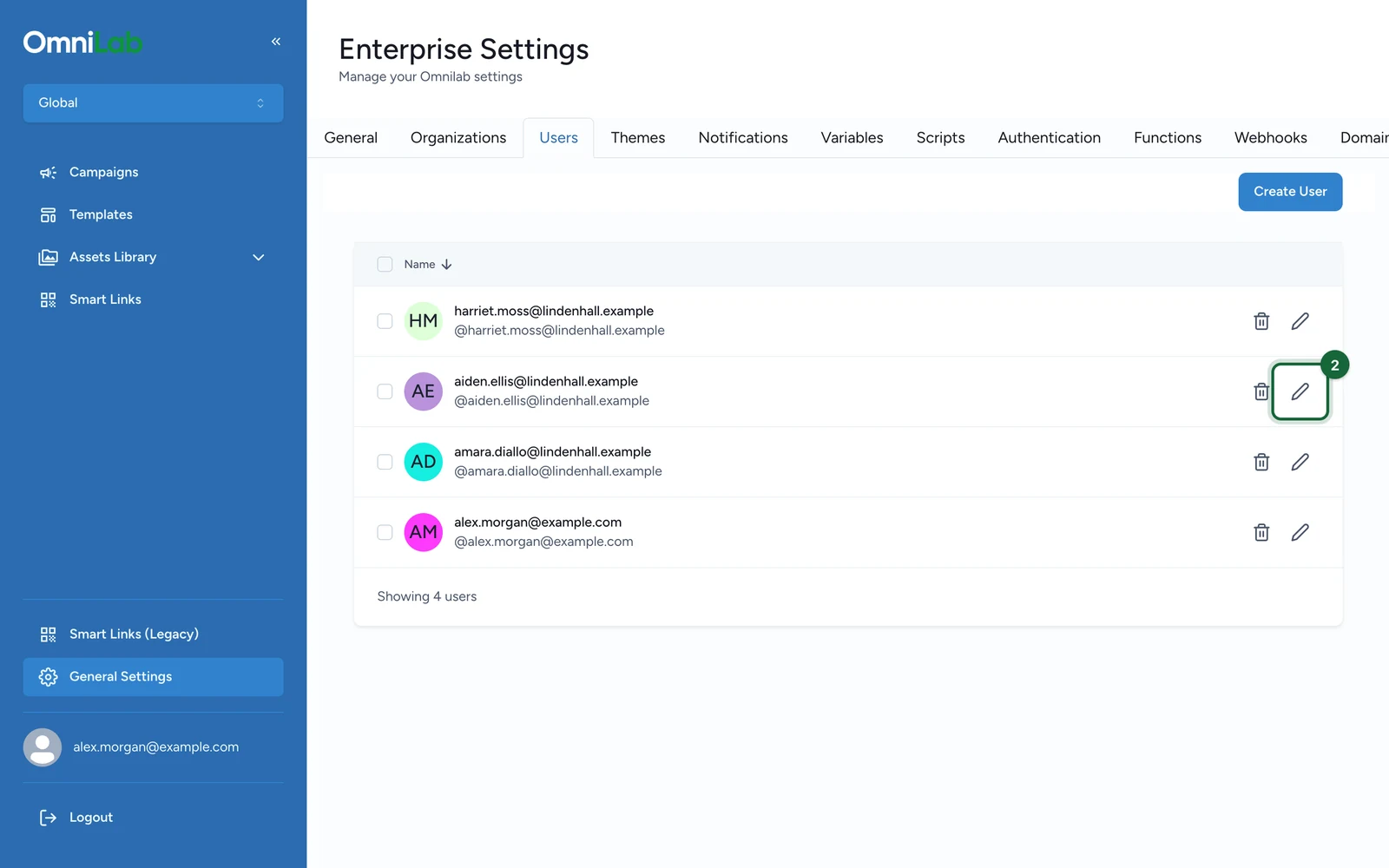Edit aiden.ellis user with pencil icon
Image resolution: width=1389 pixels, height=868 pixels.
click(x=1300, y=391)
